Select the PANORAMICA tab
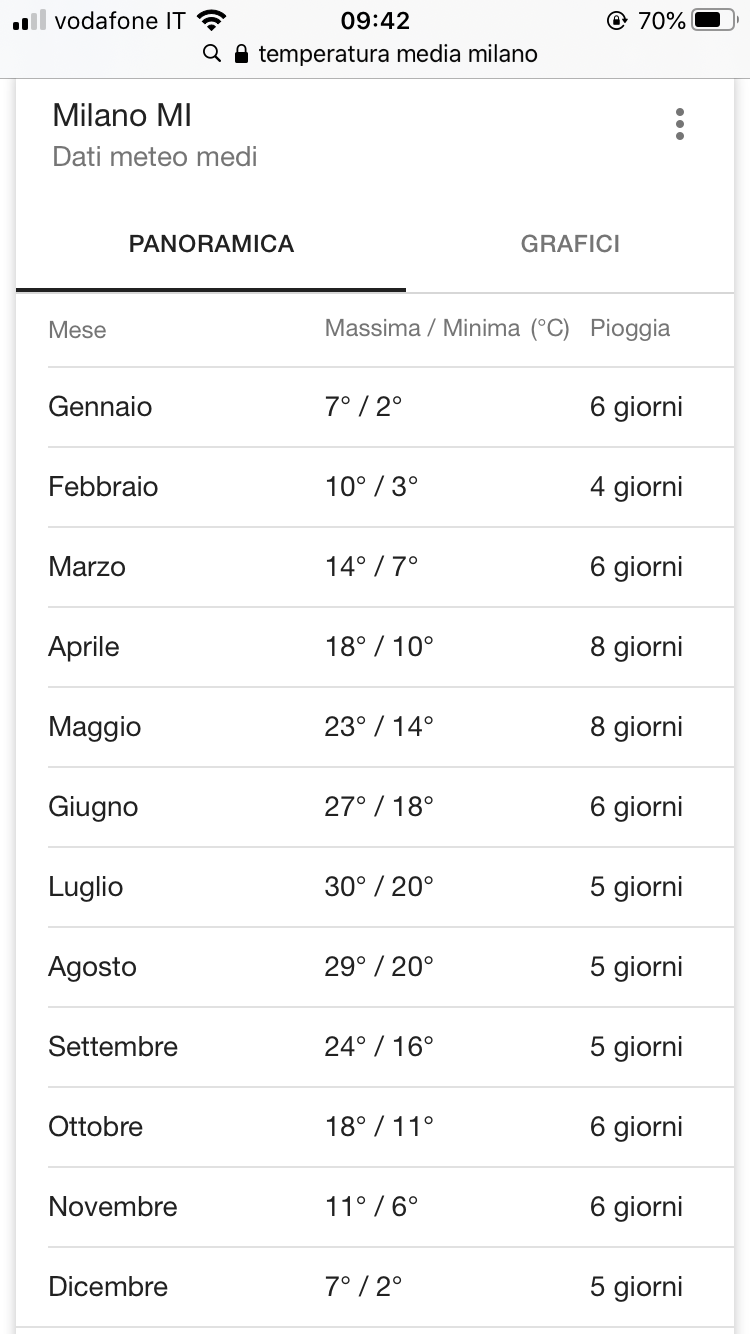 211,244
